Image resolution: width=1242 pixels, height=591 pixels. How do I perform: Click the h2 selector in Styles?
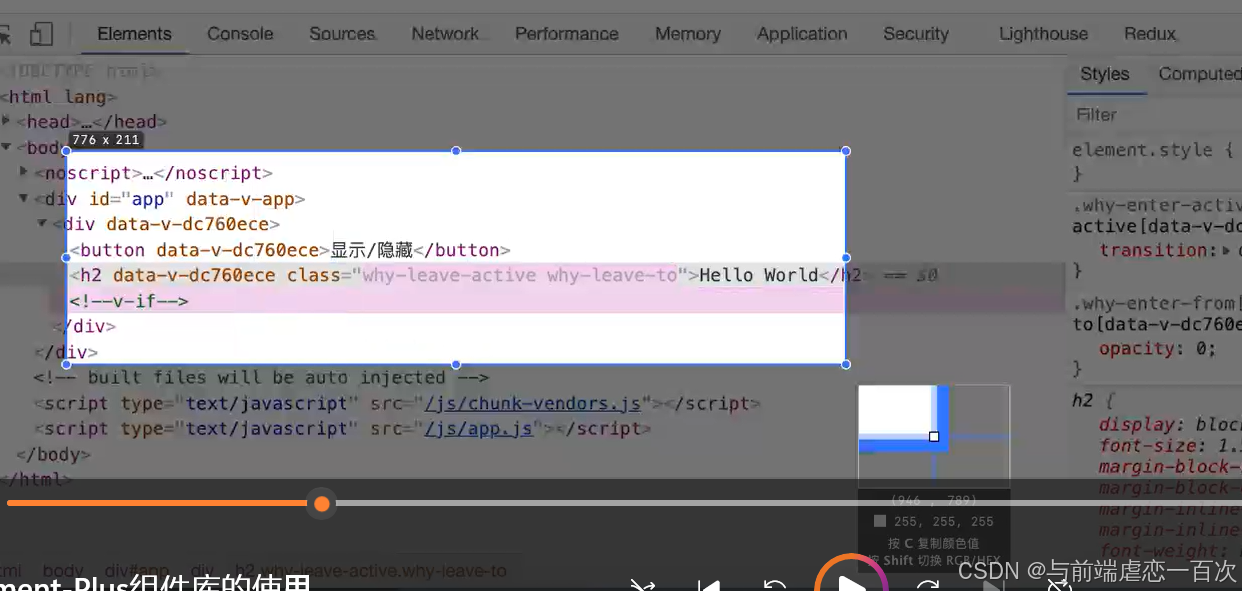pos(1083,400)
